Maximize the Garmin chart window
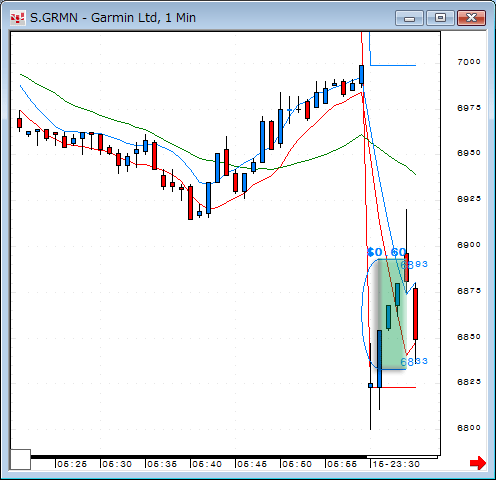This screenshot has height=480, width=496. (440, 18)
